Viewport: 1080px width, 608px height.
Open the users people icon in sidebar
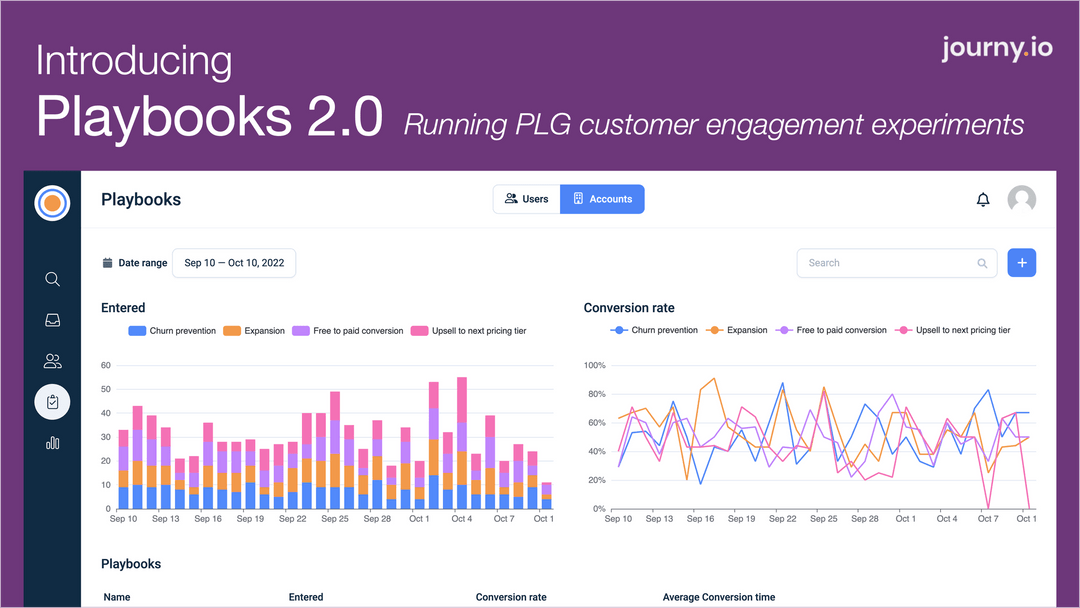52,361
